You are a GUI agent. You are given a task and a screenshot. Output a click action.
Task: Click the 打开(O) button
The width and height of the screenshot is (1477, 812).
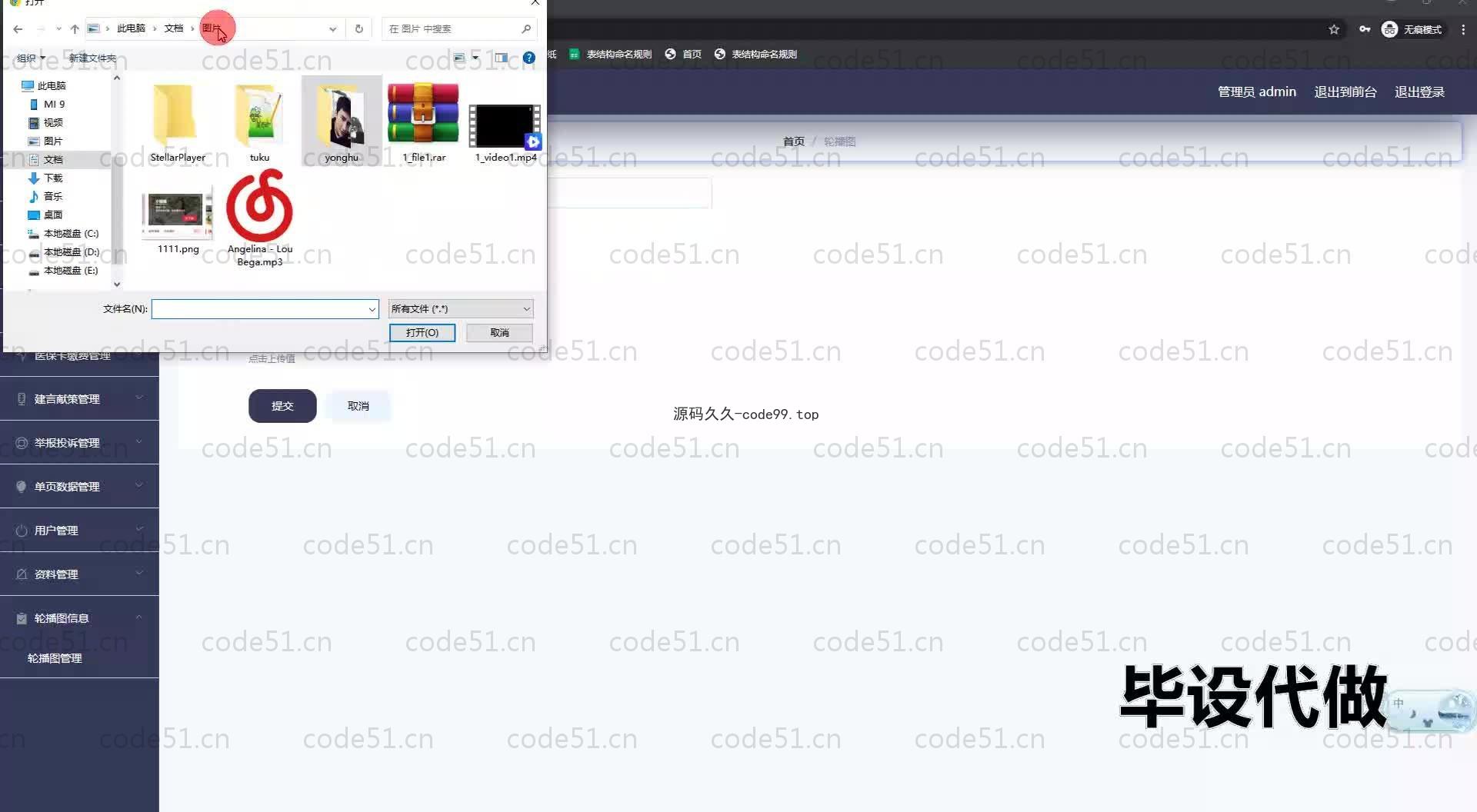pos(422,332)
